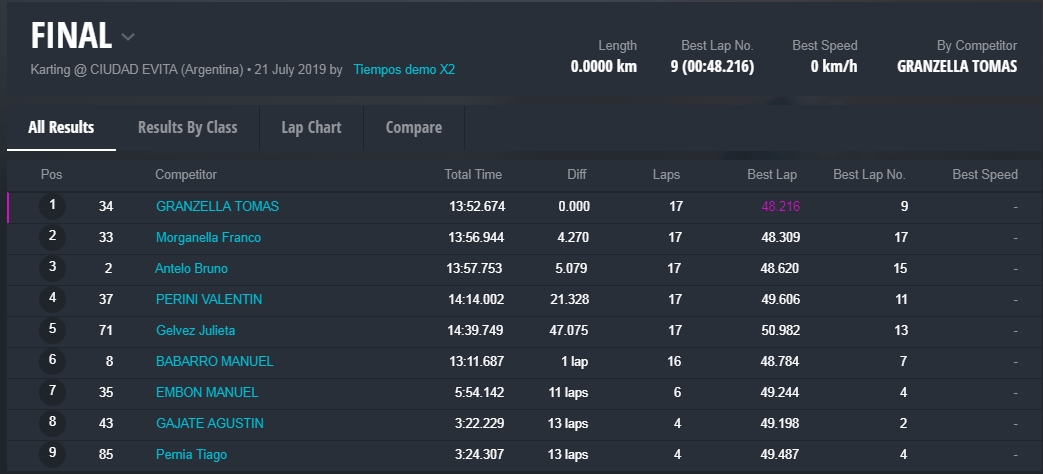Image resolution: width=1043 pixels, height=474 pixels.
Task: Click the purple best lap time 48.216
Action: tap(780, 206)
